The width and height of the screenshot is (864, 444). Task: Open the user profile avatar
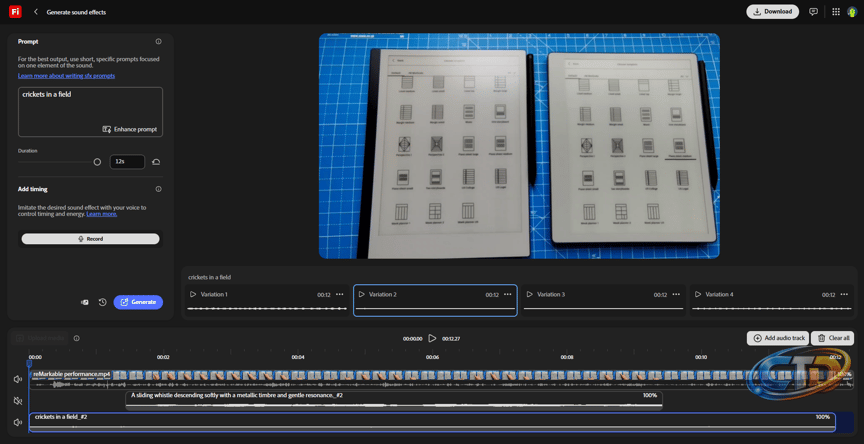click(x=852, y=12)
